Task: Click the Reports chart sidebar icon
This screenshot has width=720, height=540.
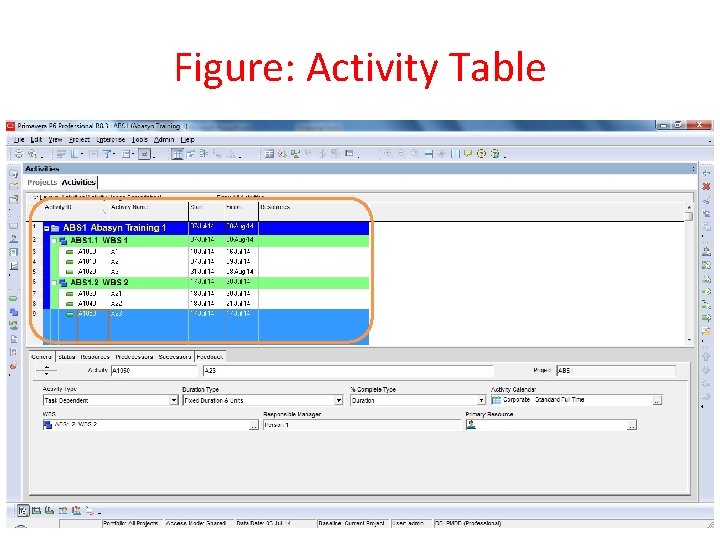Action: (x=14, y=266)
